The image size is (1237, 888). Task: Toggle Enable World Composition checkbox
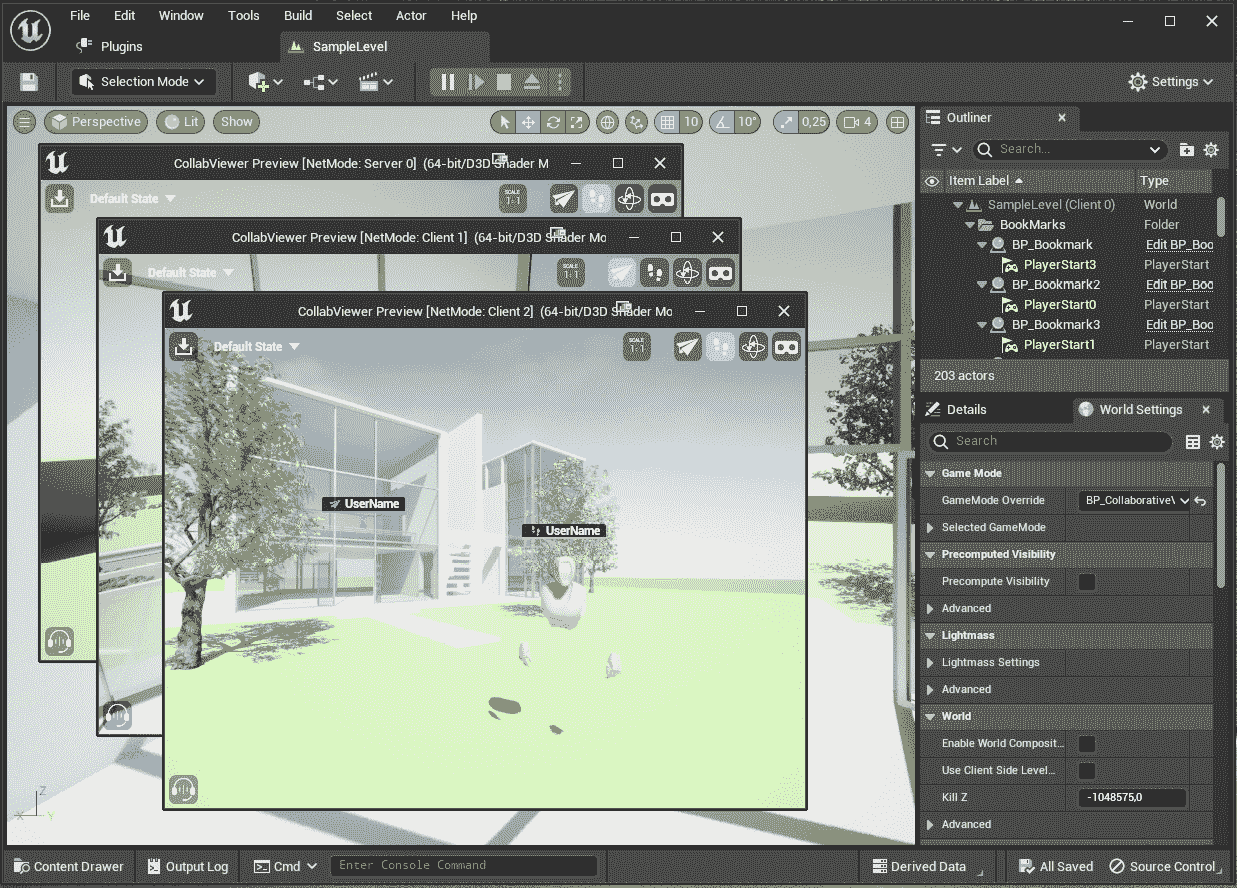pyautogui.click(x=1086, y=744)
